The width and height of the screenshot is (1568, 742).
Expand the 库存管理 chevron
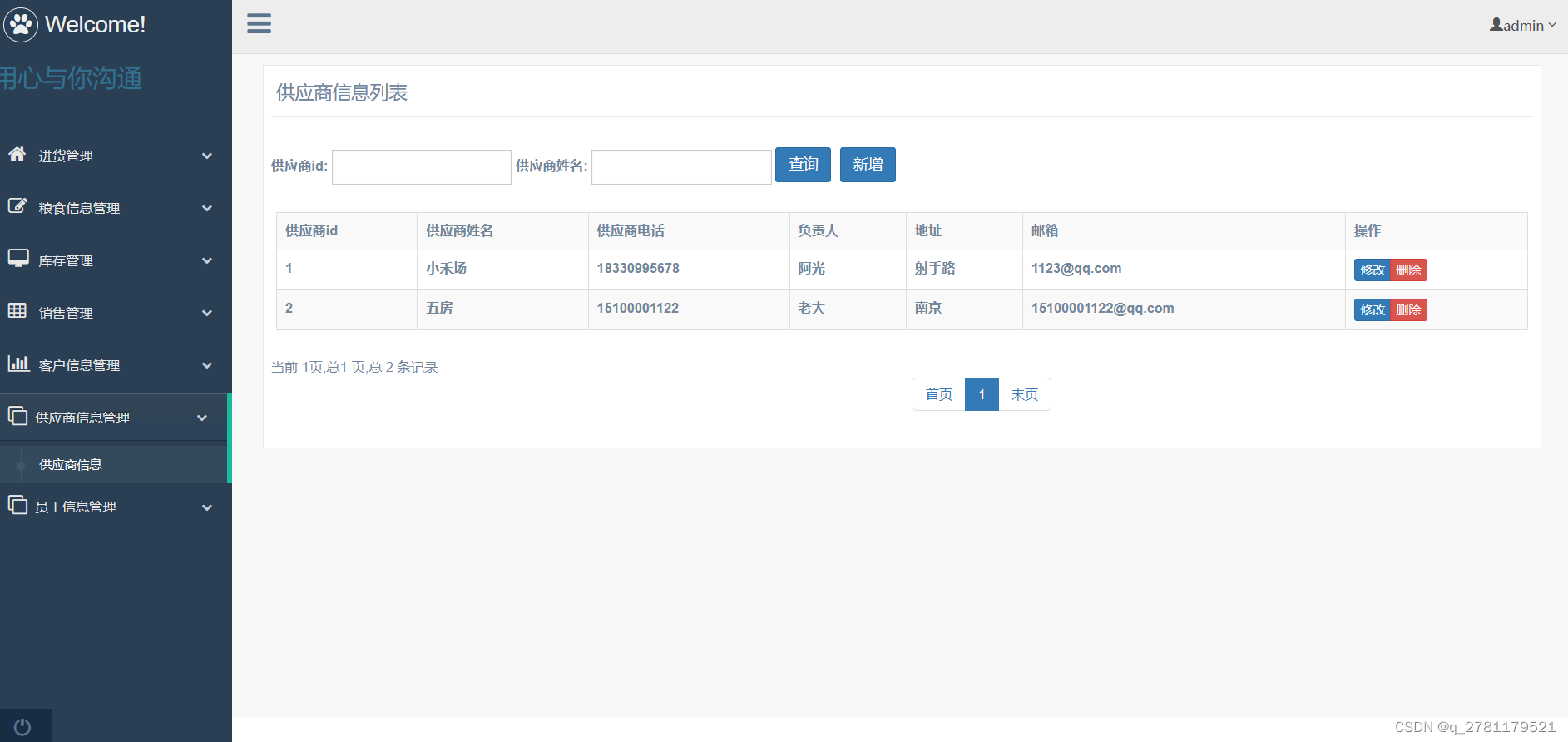coord(207,260)
